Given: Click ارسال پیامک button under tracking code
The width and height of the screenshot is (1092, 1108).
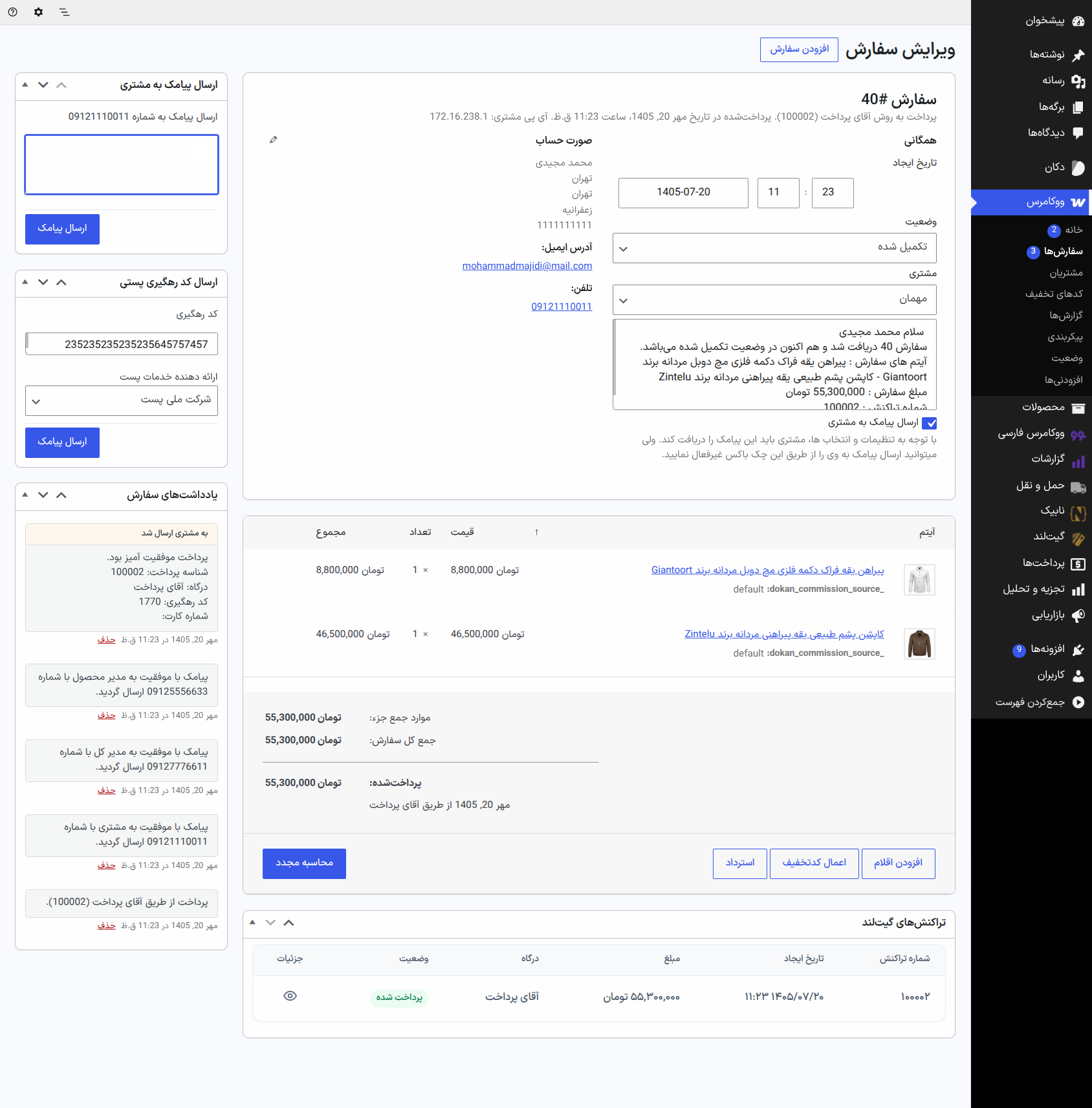Looking at the screenshot, I should click(x=62, y=442).
